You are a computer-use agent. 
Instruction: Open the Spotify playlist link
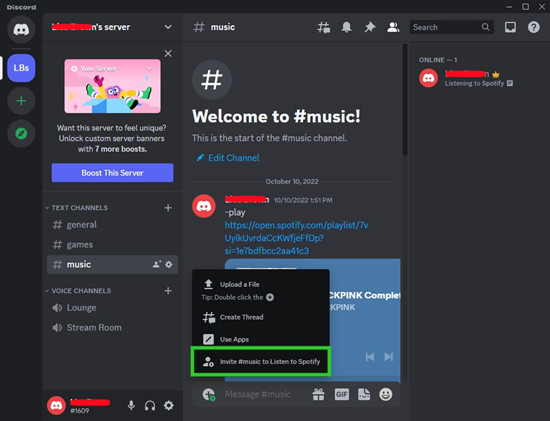pos(296,238)
